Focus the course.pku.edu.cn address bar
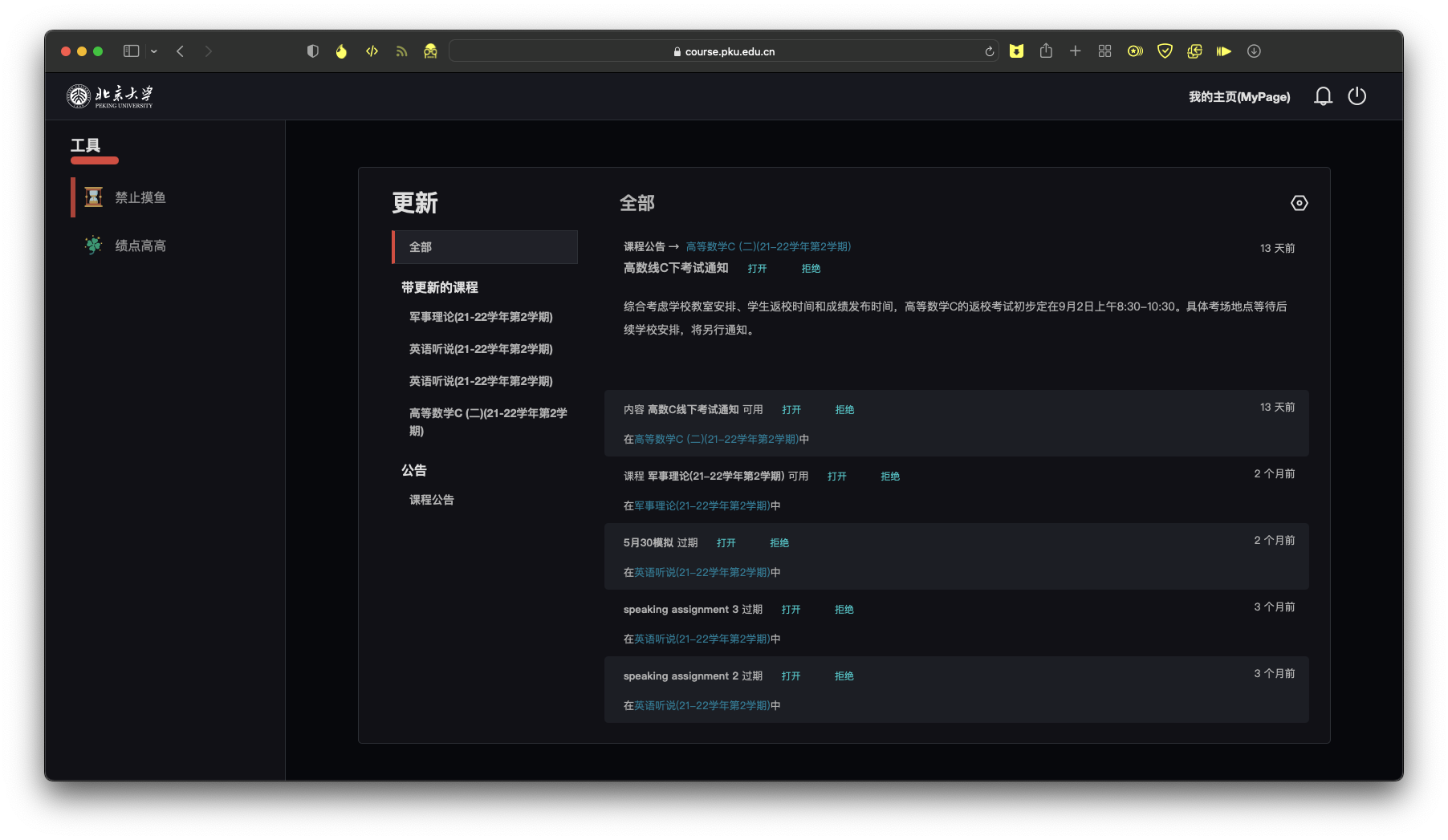Viewport: 1448px width, 840px height. [x=724, y=51]
